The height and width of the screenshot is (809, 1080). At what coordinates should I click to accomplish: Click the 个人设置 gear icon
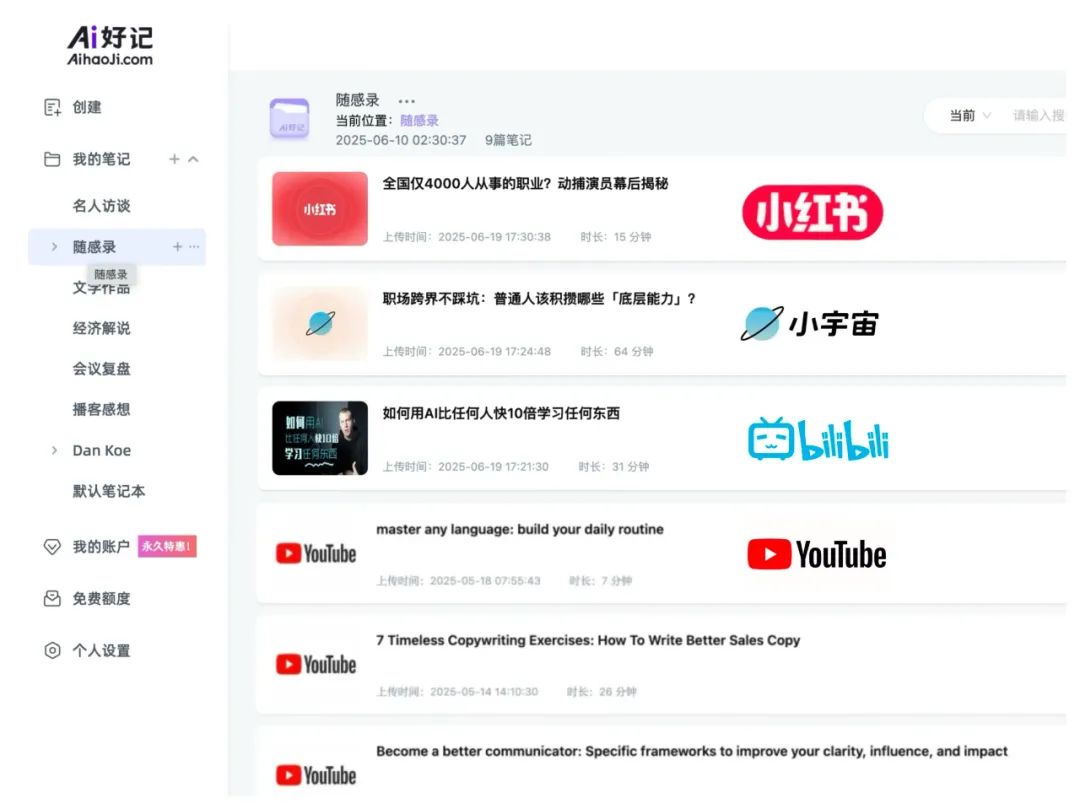[x=52, y=651]
